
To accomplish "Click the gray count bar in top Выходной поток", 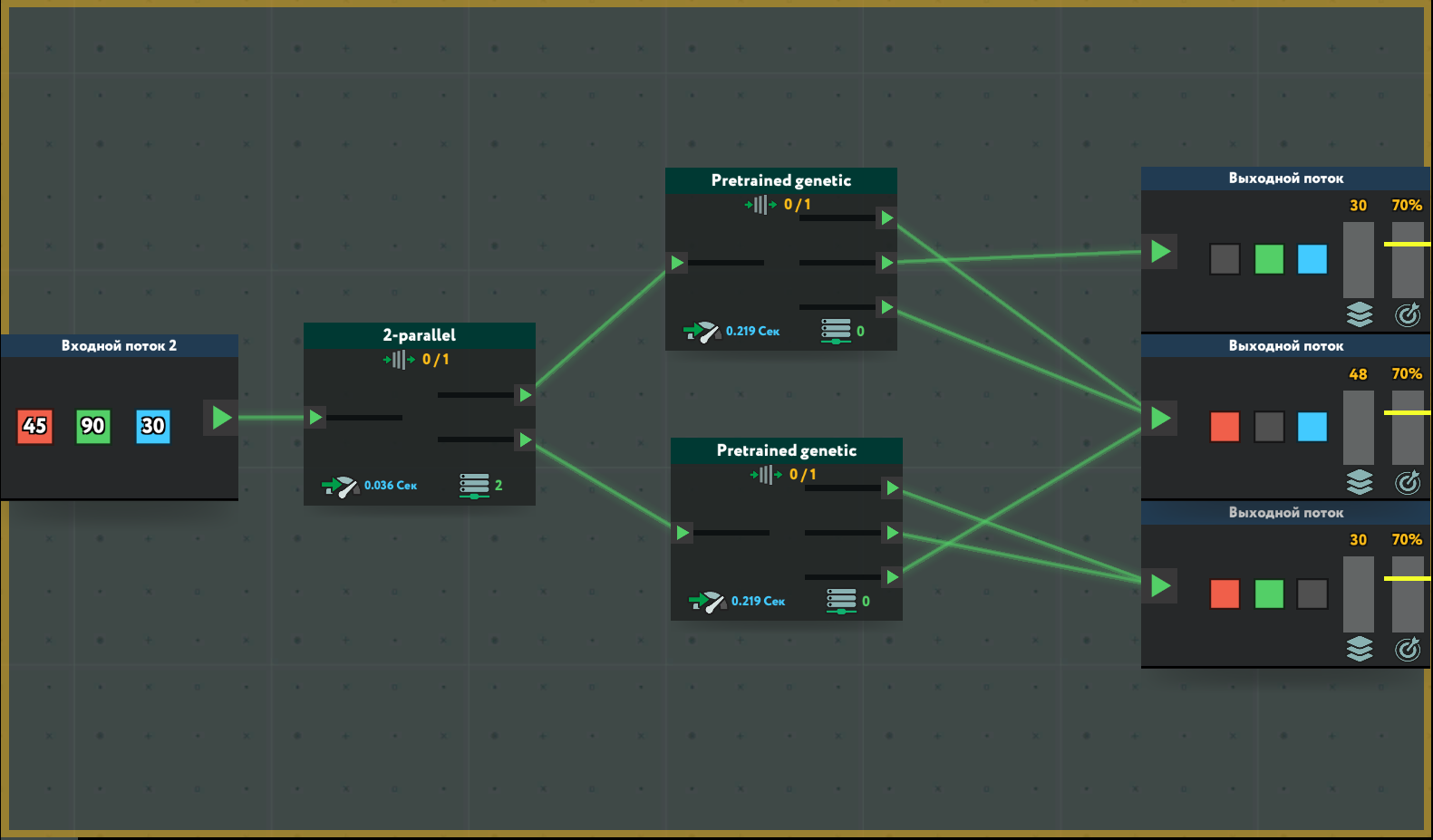I will (1359, 260).
